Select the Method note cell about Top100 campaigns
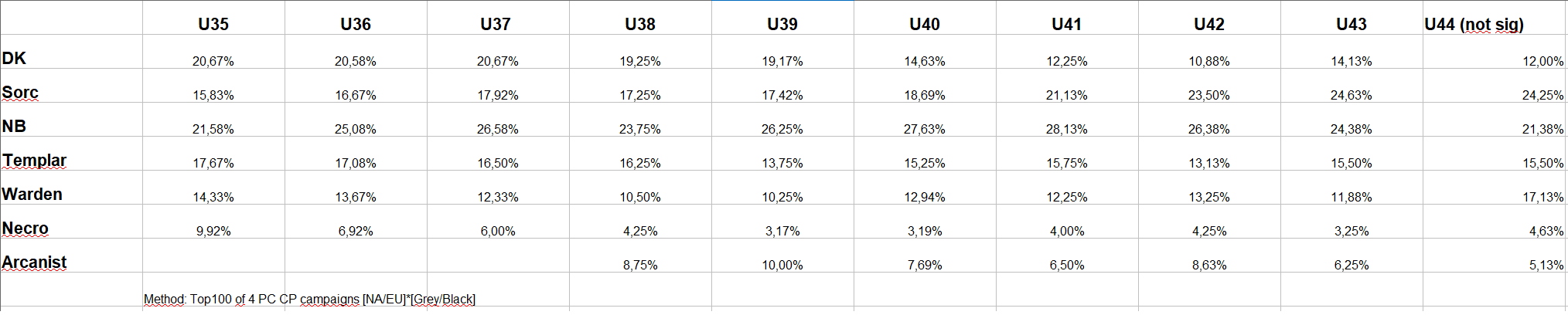 309,299
